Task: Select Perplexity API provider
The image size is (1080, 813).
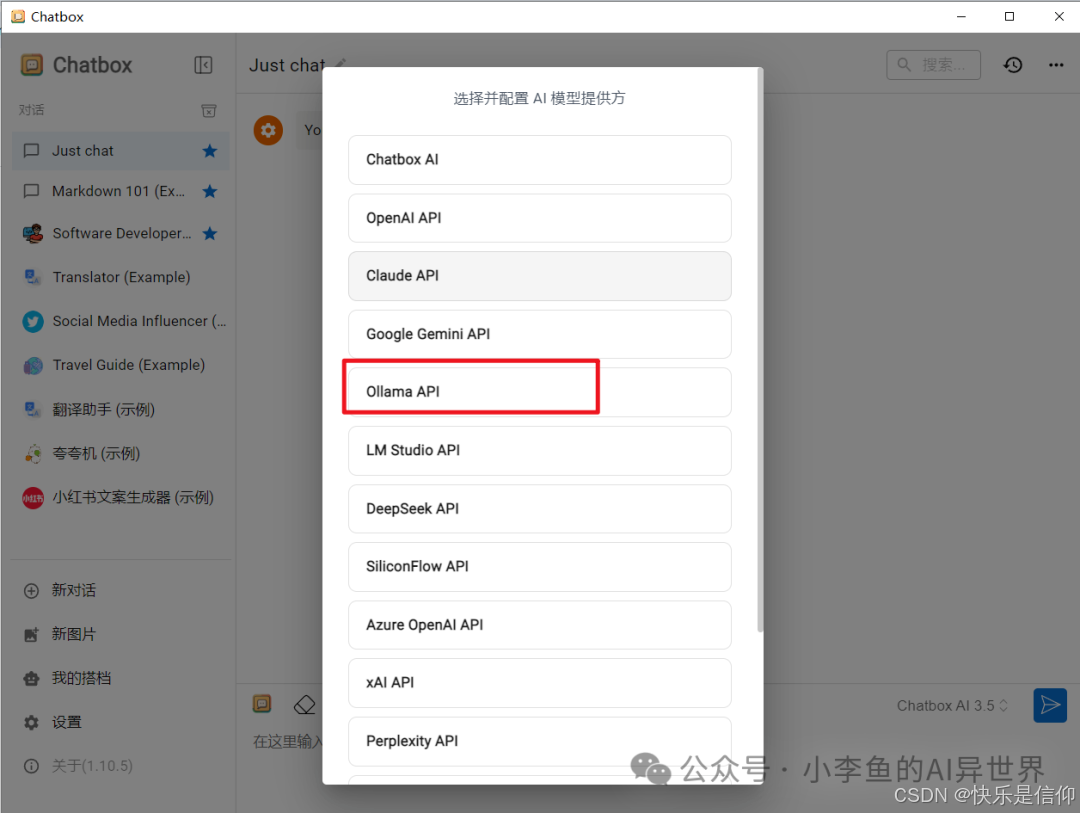Action: [539, 741]
